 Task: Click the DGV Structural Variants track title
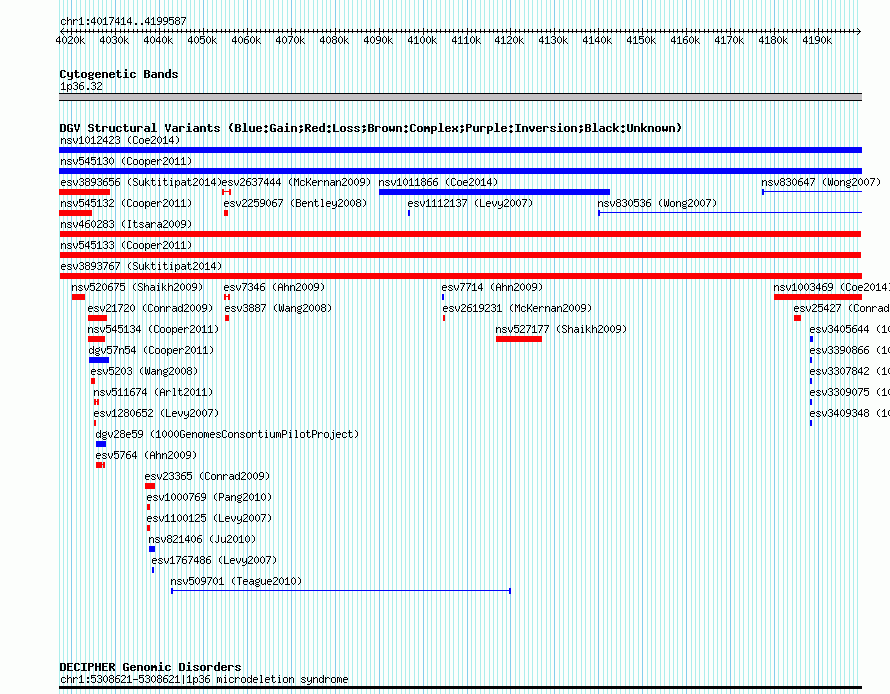pos(371,128)
